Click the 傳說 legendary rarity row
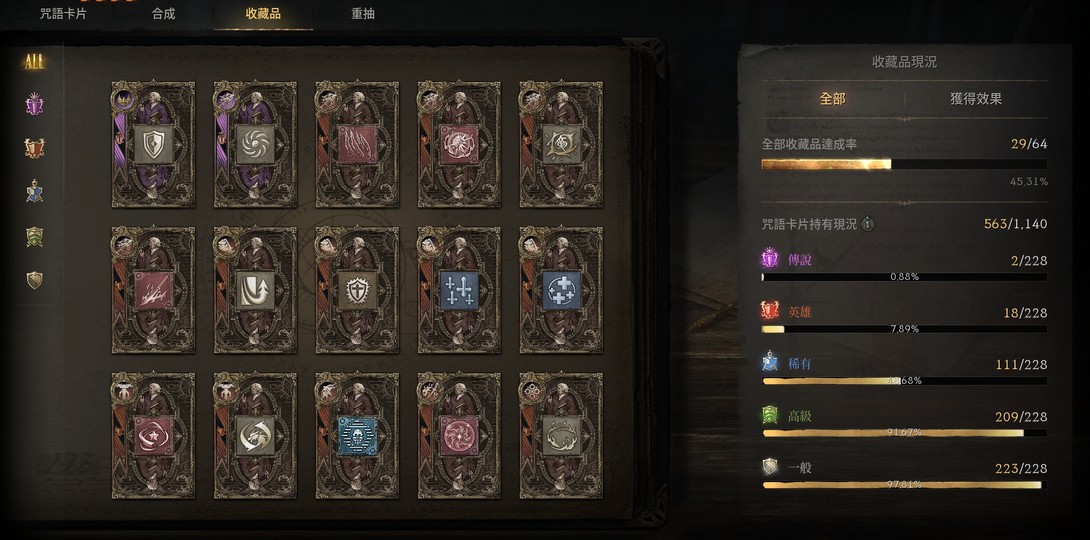Image resolution: width=1090 pixels, height=540 pixels. [x=904, y=267]
